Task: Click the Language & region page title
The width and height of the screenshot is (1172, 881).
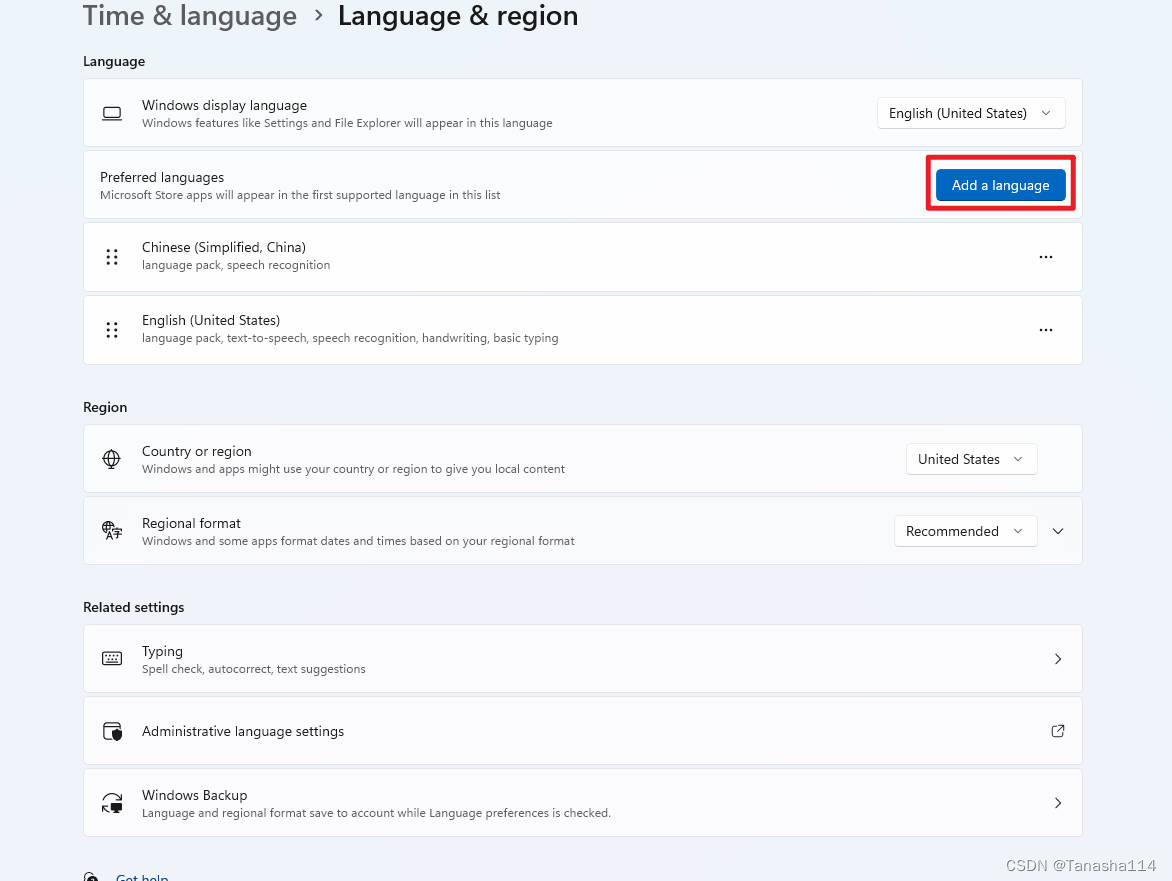Action: (458, 16)
